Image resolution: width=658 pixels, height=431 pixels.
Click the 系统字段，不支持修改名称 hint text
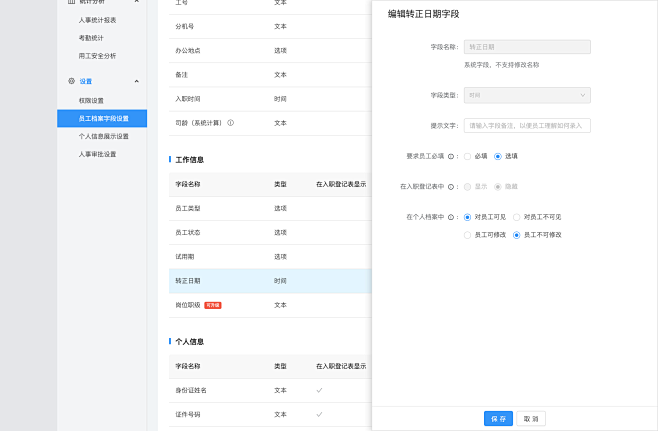point(501,65)
